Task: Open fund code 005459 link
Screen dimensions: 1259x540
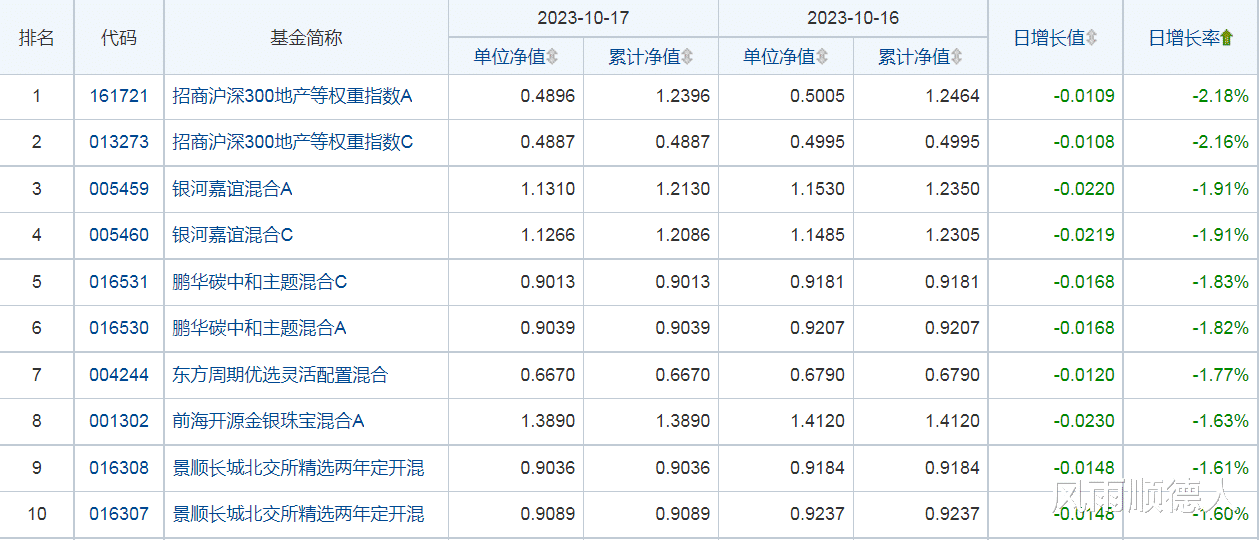Action: (x=118, y=189)
